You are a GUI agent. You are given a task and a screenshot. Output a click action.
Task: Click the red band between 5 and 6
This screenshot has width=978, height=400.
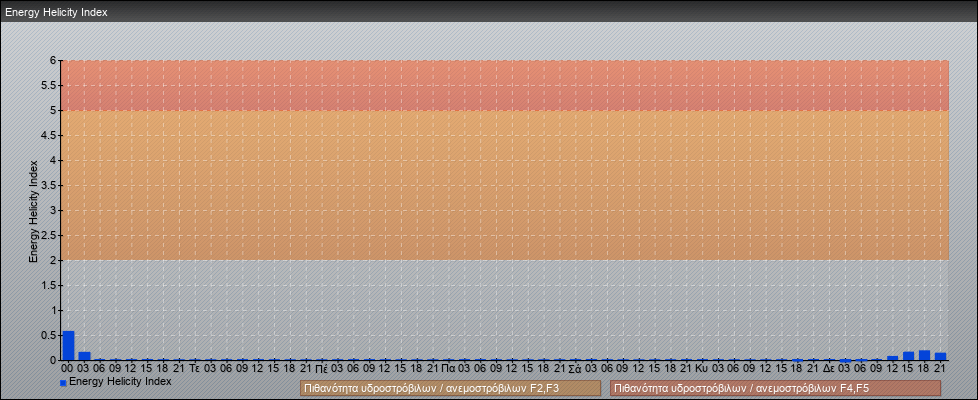pos(505,85)
